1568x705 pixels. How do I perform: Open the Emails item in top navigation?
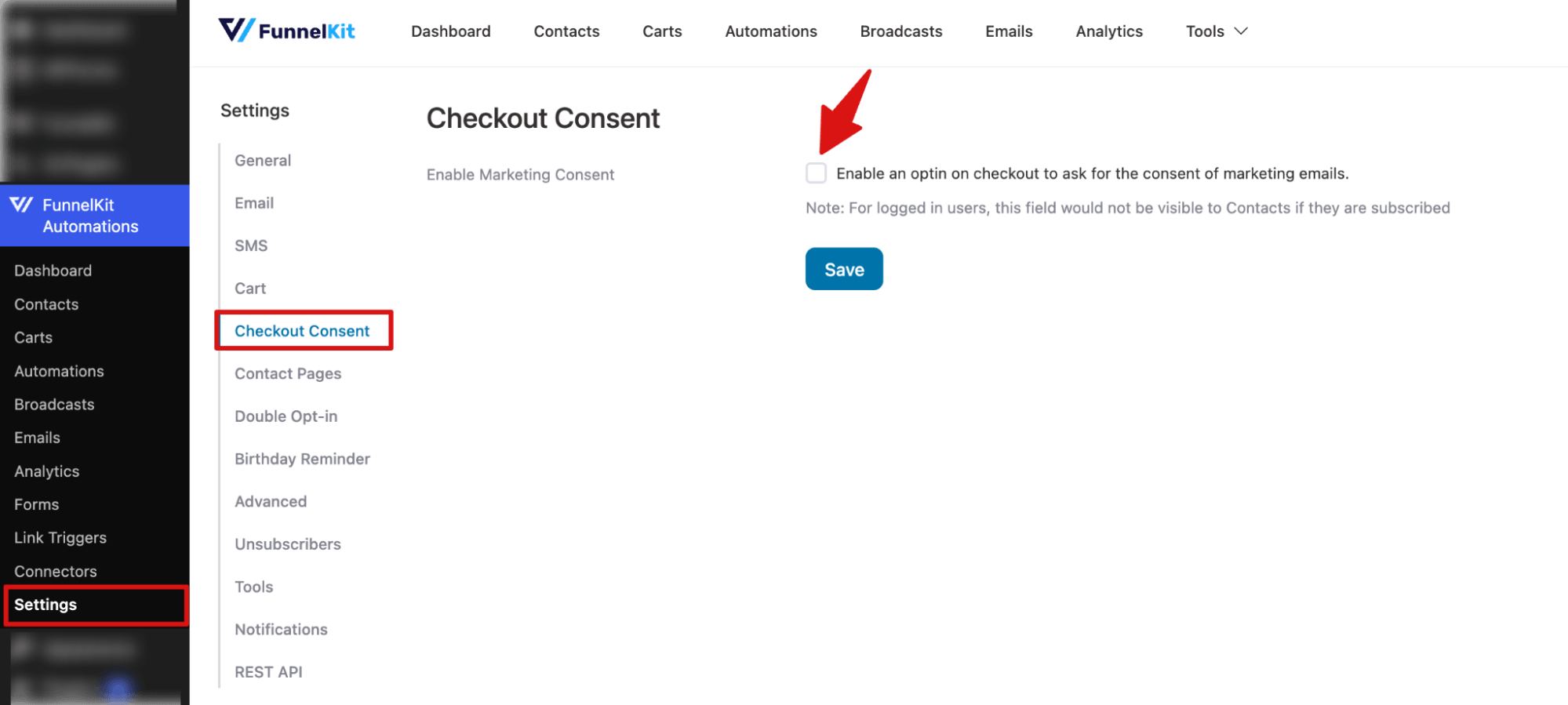pos(1008,31)
